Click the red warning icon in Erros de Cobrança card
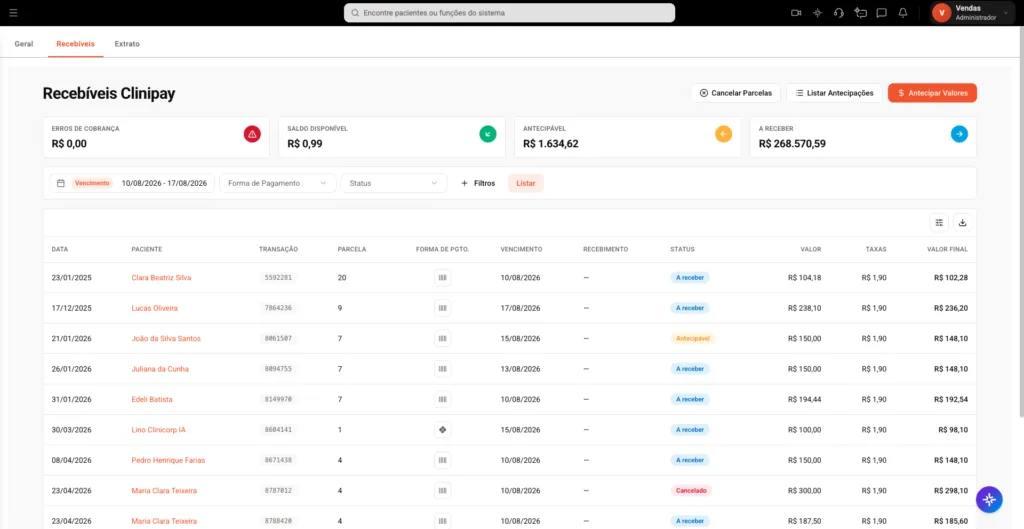This screenshot has height=529, width=1024. (x=252, y=134)
